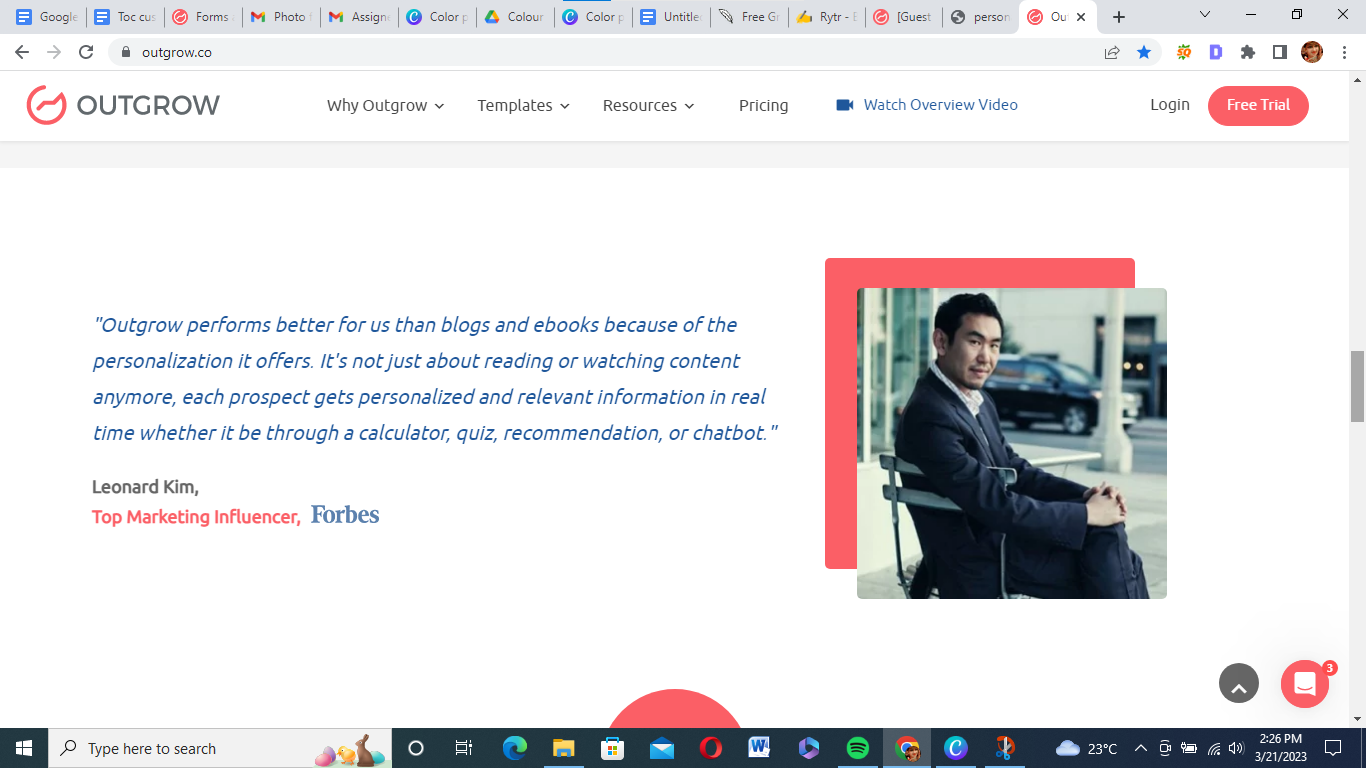1366x768 pixels.
Task: Click the Login link
Action: click(x=1169, y=105)
